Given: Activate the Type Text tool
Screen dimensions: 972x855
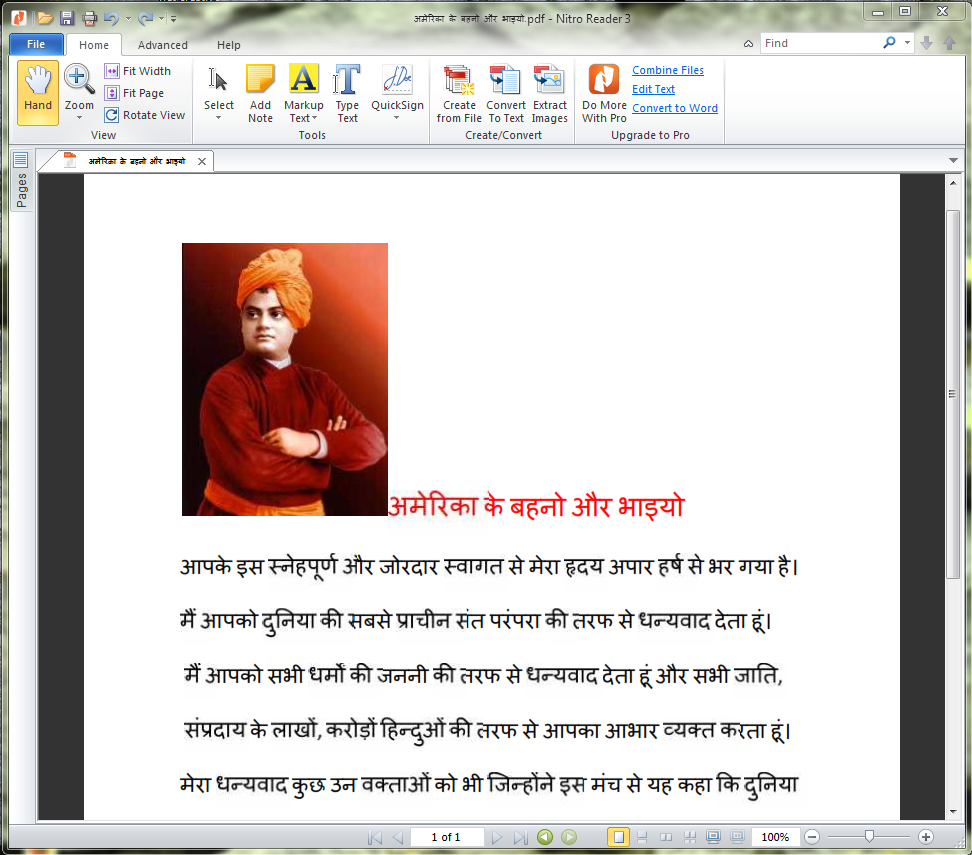Looking at the screenshot, I should click(347, 93).
